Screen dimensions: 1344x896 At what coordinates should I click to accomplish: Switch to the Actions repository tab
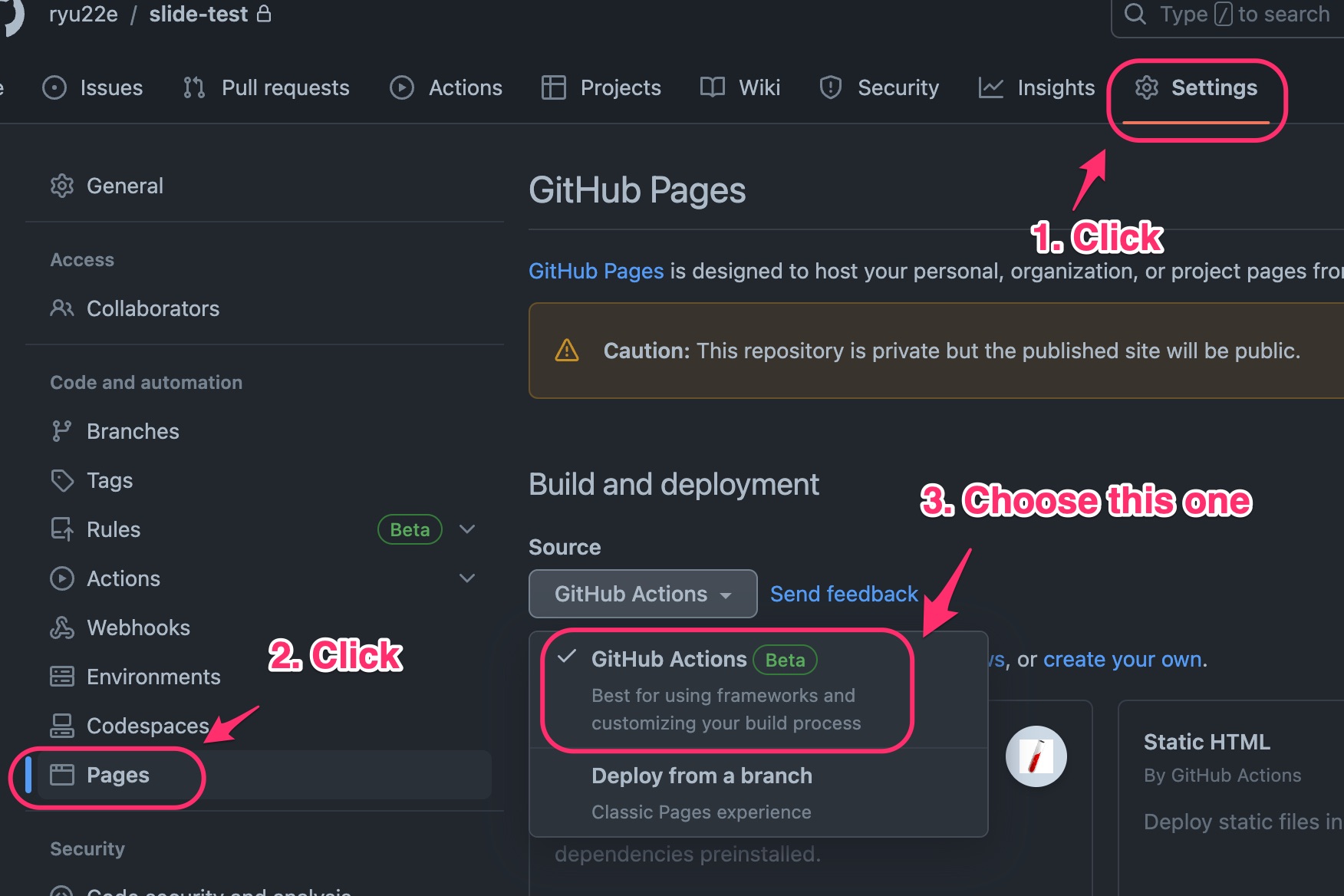pyautogui.click(x=446, y=87)
